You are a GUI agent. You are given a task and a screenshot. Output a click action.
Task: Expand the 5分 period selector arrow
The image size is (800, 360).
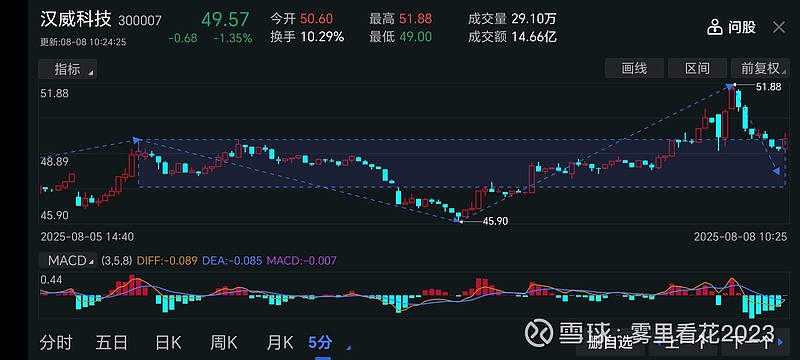(348, 348)
